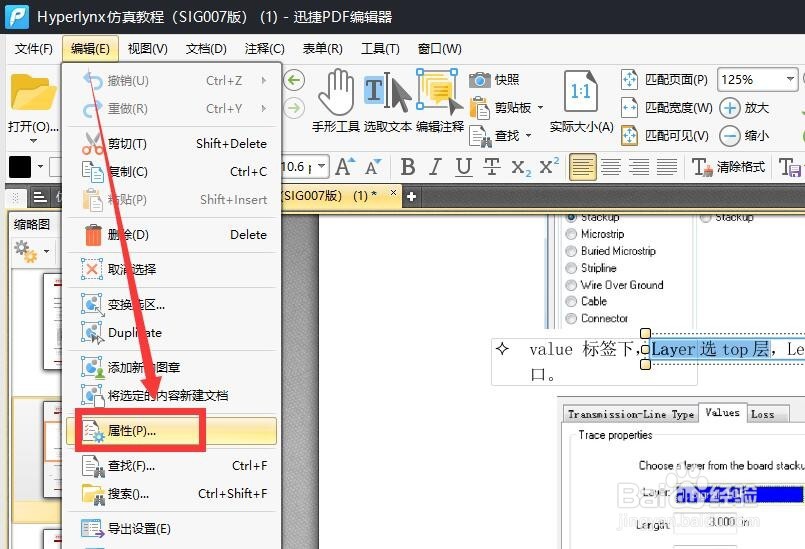The height and width of the screenshot is (549, 805).
Task: Click the Microstrip radio button
Action: [x=571, y=234]
